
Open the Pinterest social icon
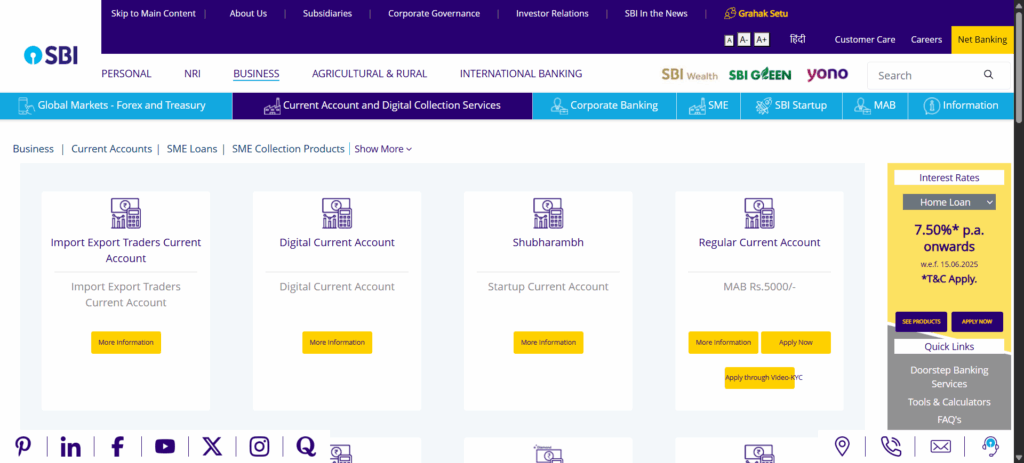(x=24, y=447)
